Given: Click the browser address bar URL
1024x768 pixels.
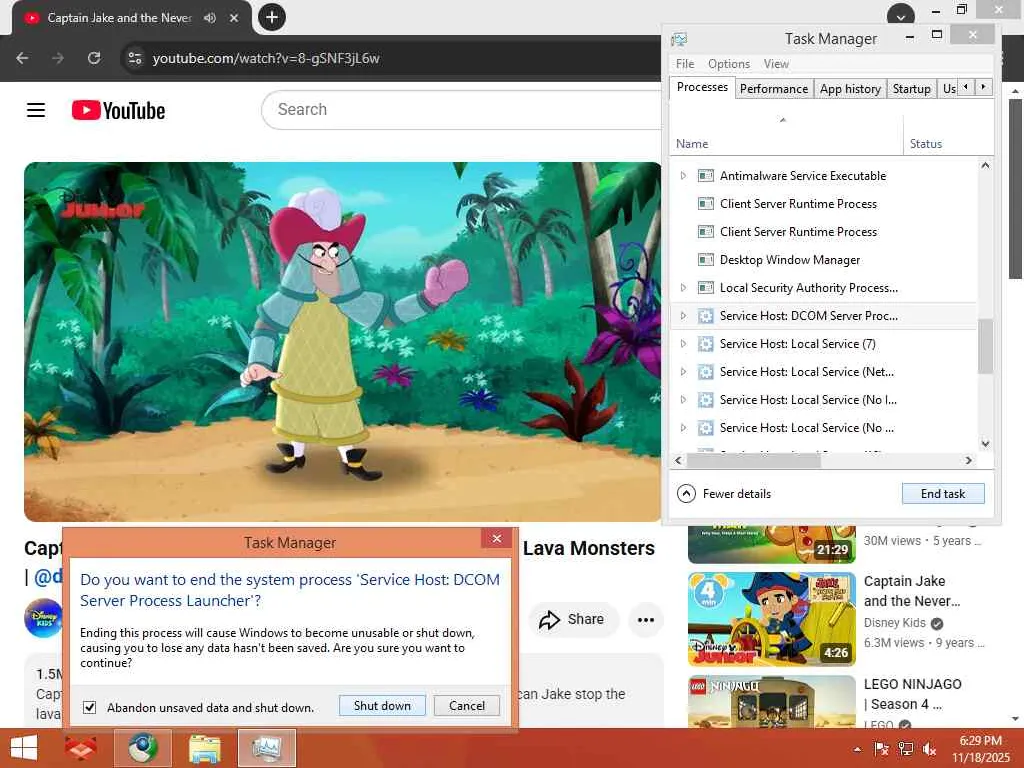Looking at the screenshot, I should (266, 58).
